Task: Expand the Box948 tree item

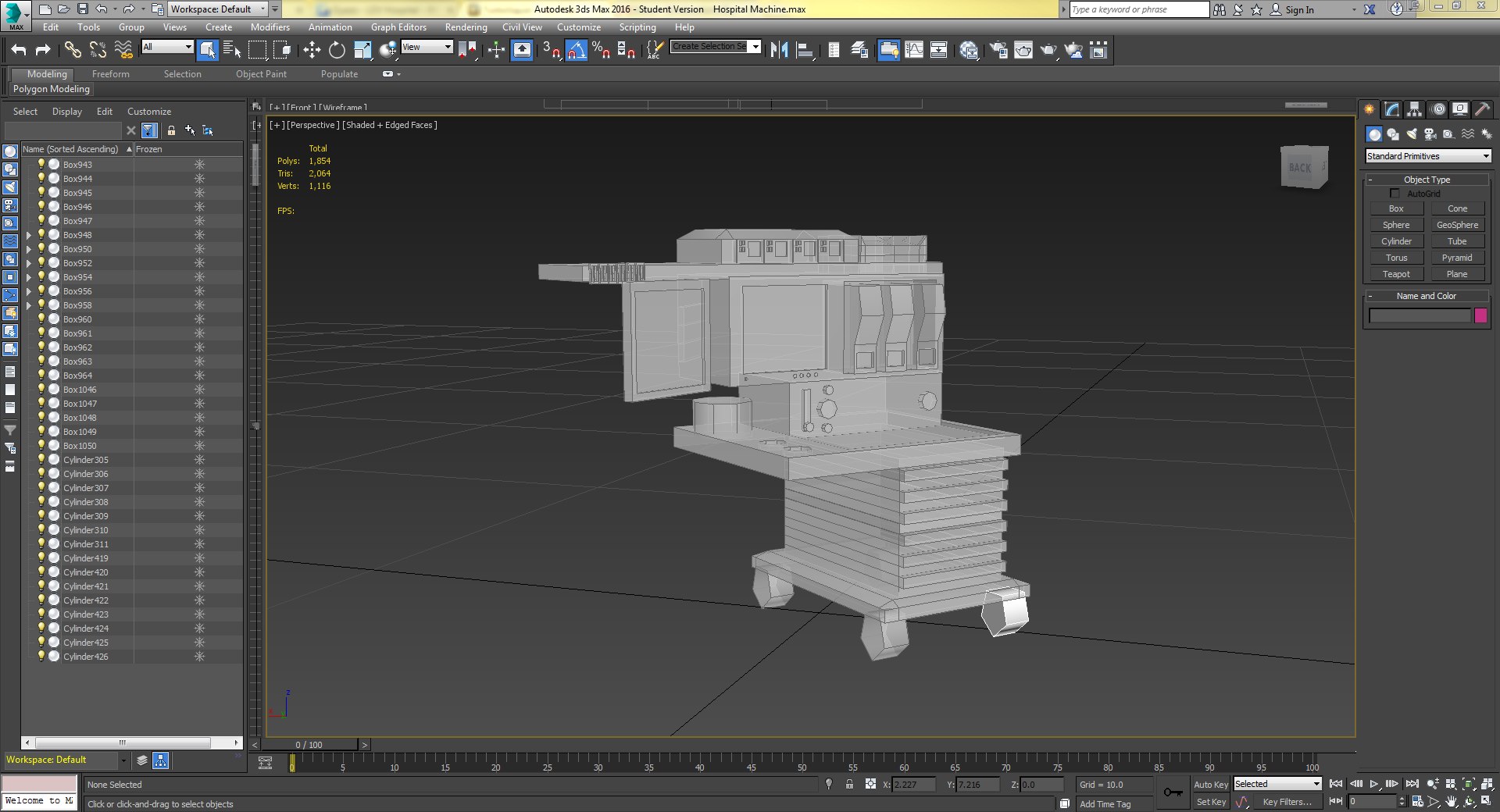Action: tap(29, 235)
